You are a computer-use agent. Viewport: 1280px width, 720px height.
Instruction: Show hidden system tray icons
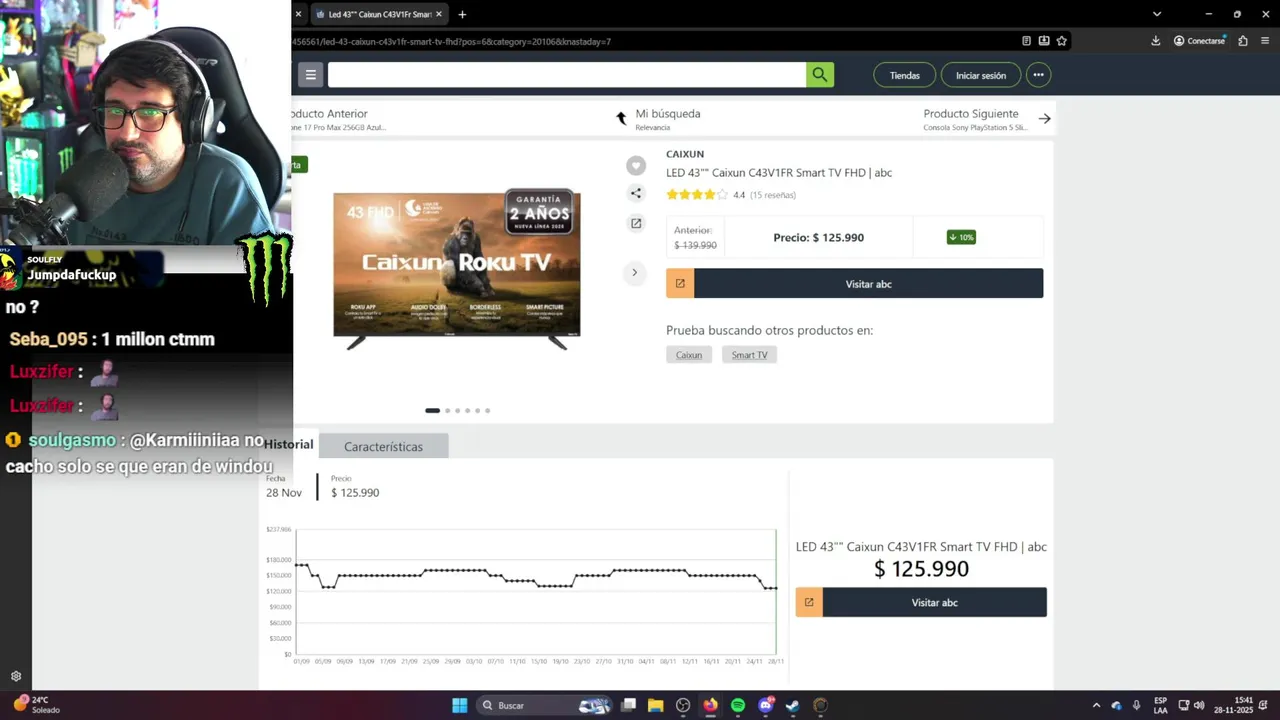pyautogui.click(x=1096, y=705)
